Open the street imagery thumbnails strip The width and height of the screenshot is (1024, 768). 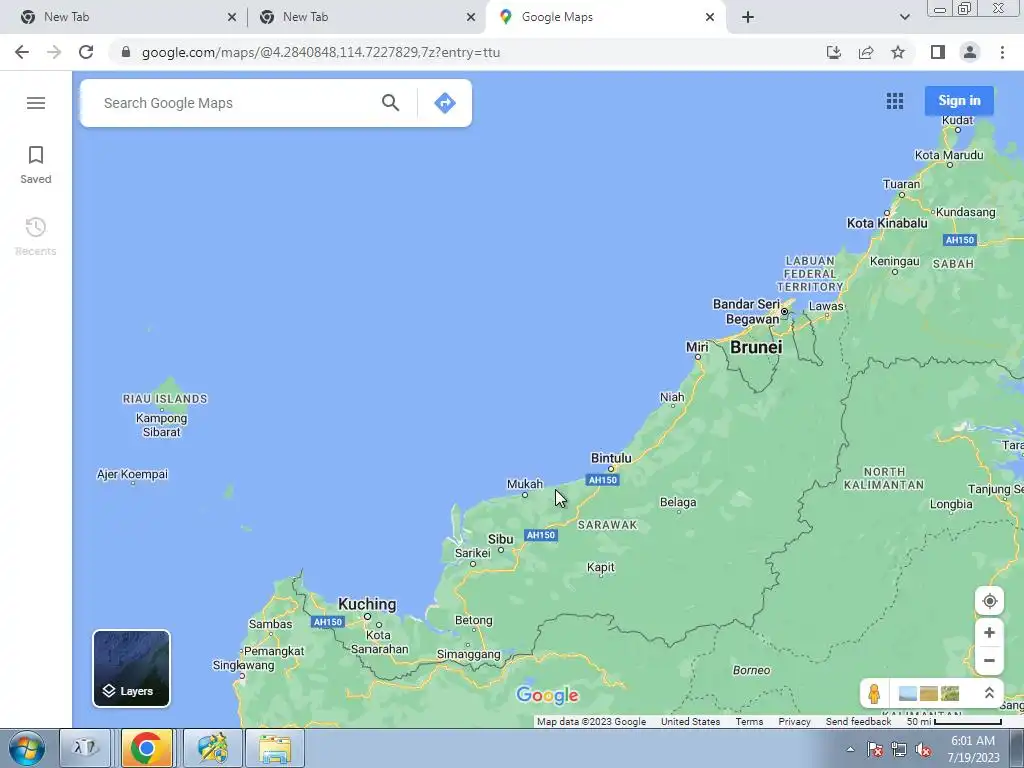(929, 693)
